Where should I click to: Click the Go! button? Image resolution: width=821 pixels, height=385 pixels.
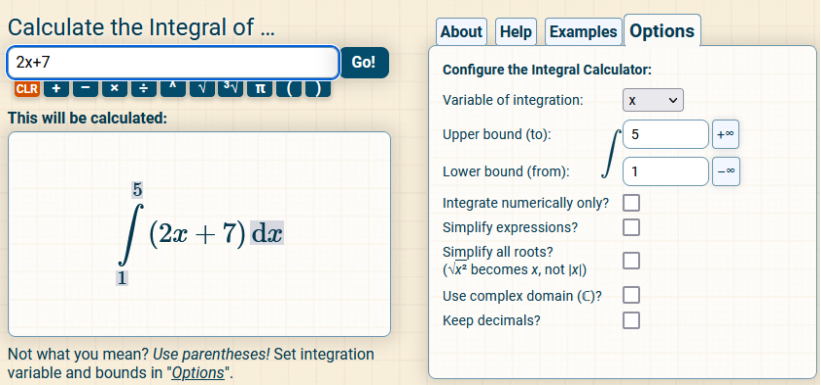point(364,62)
